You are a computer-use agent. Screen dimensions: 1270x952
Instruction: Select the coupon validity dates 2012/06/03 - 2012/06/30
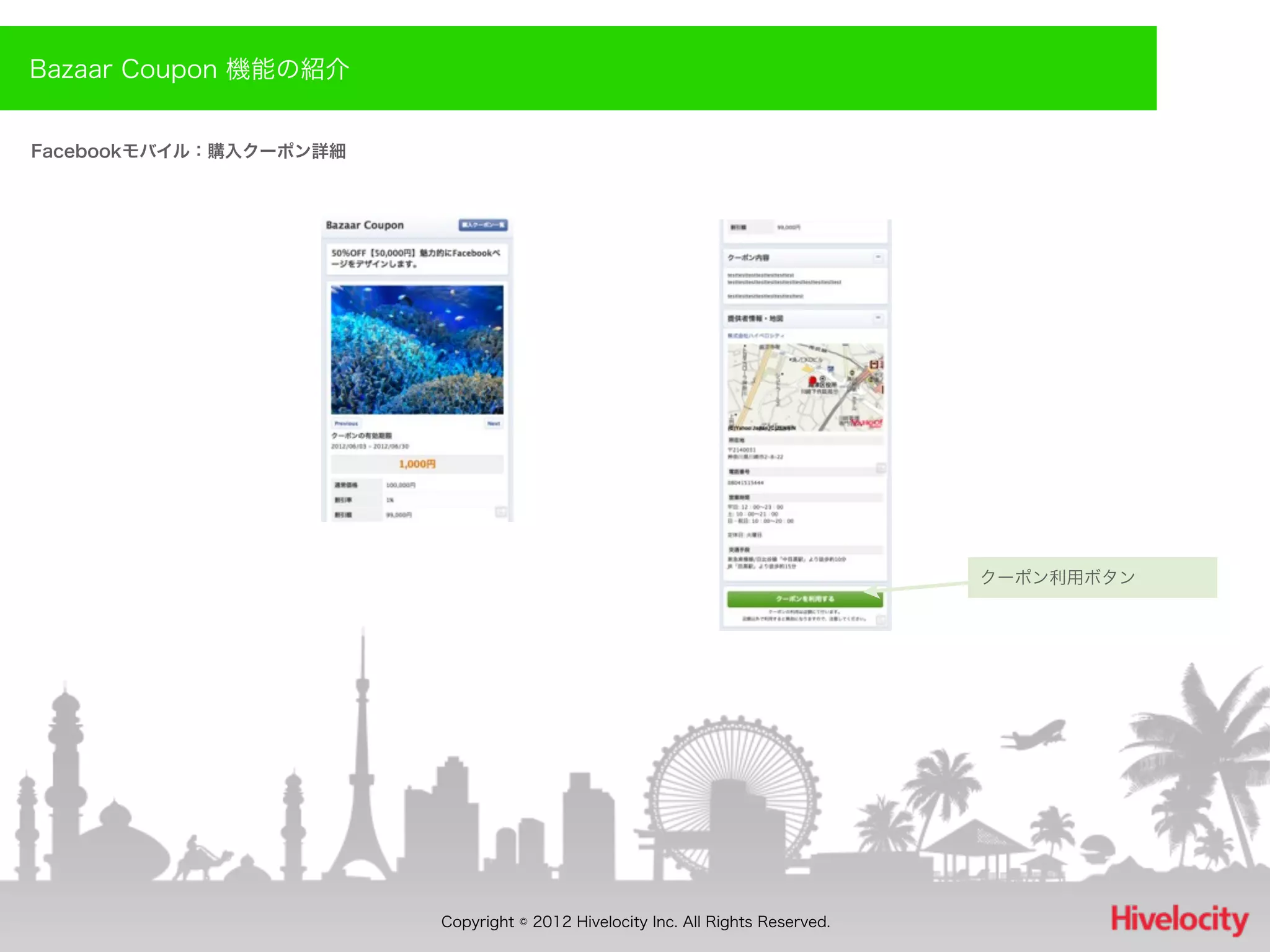[x=370, y=446]
